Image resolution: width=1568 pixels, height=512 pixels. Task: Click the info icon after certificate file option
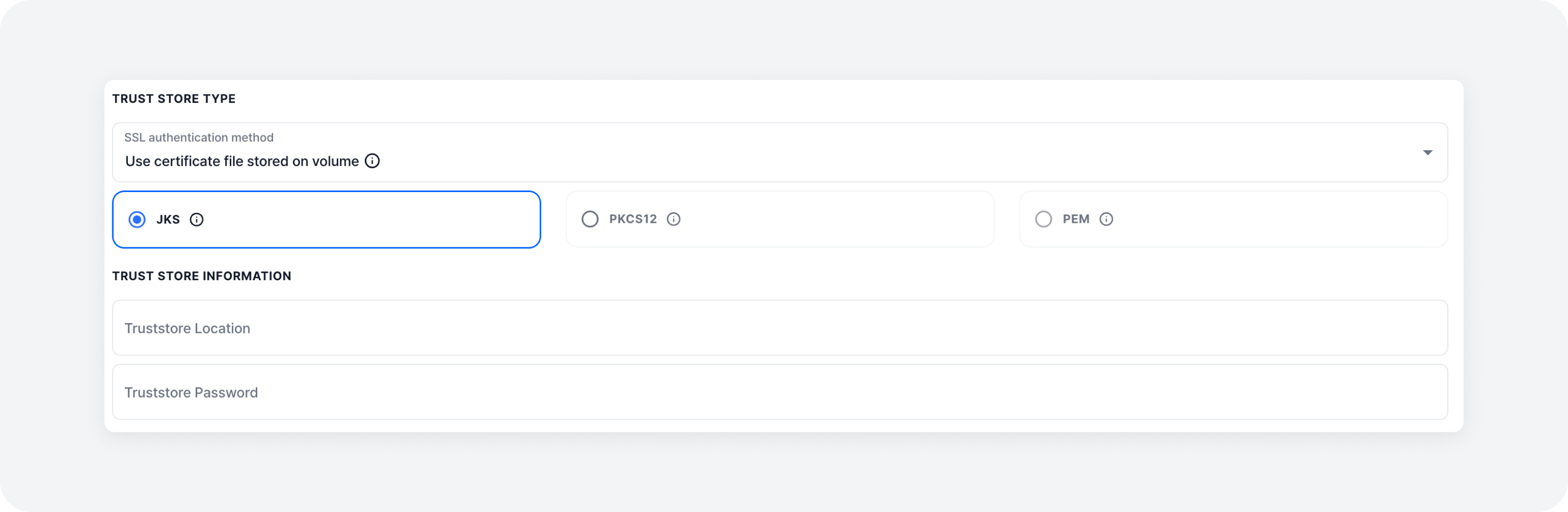(x=372, y=161)
